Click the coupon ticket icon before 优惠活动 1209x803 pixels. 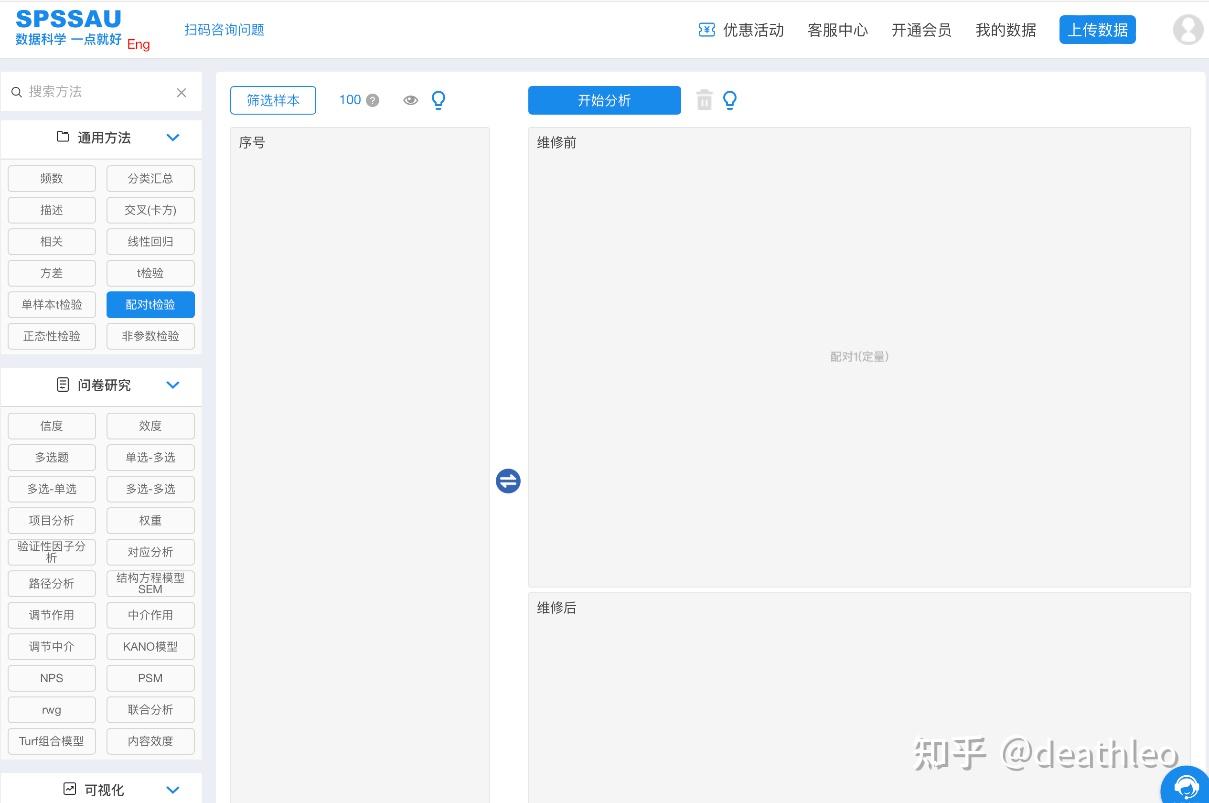tap(708, 30)
